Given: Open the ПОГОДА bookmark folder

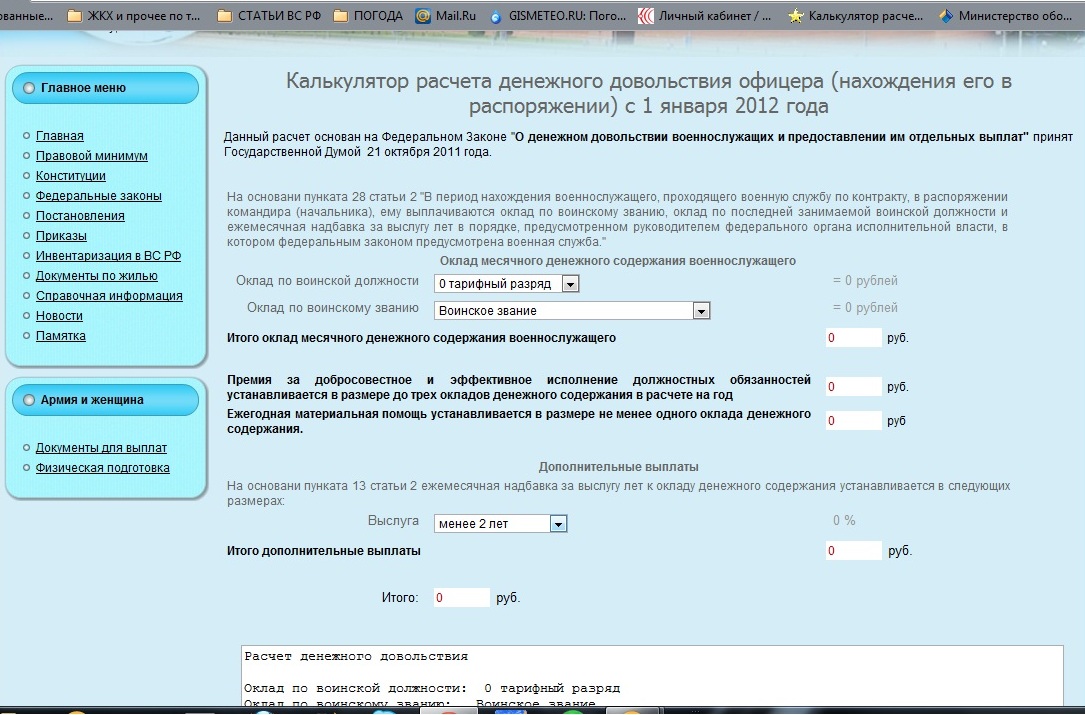Looking at the screenshot, I should (x=368, y=16).
